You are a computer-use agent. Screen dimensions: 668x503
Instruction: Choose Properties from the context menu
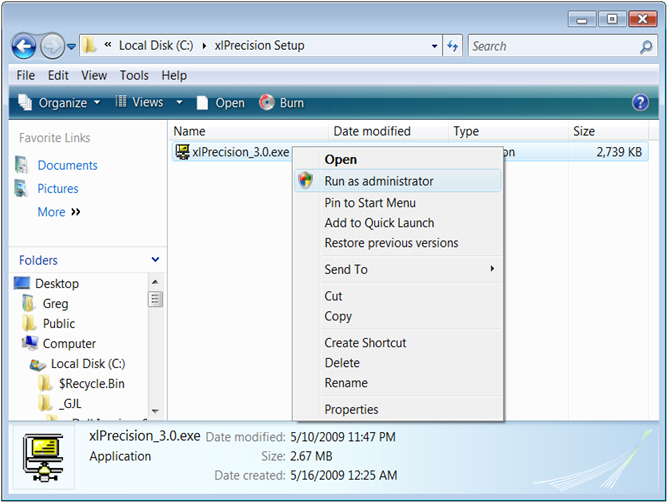tap(398, 409)
